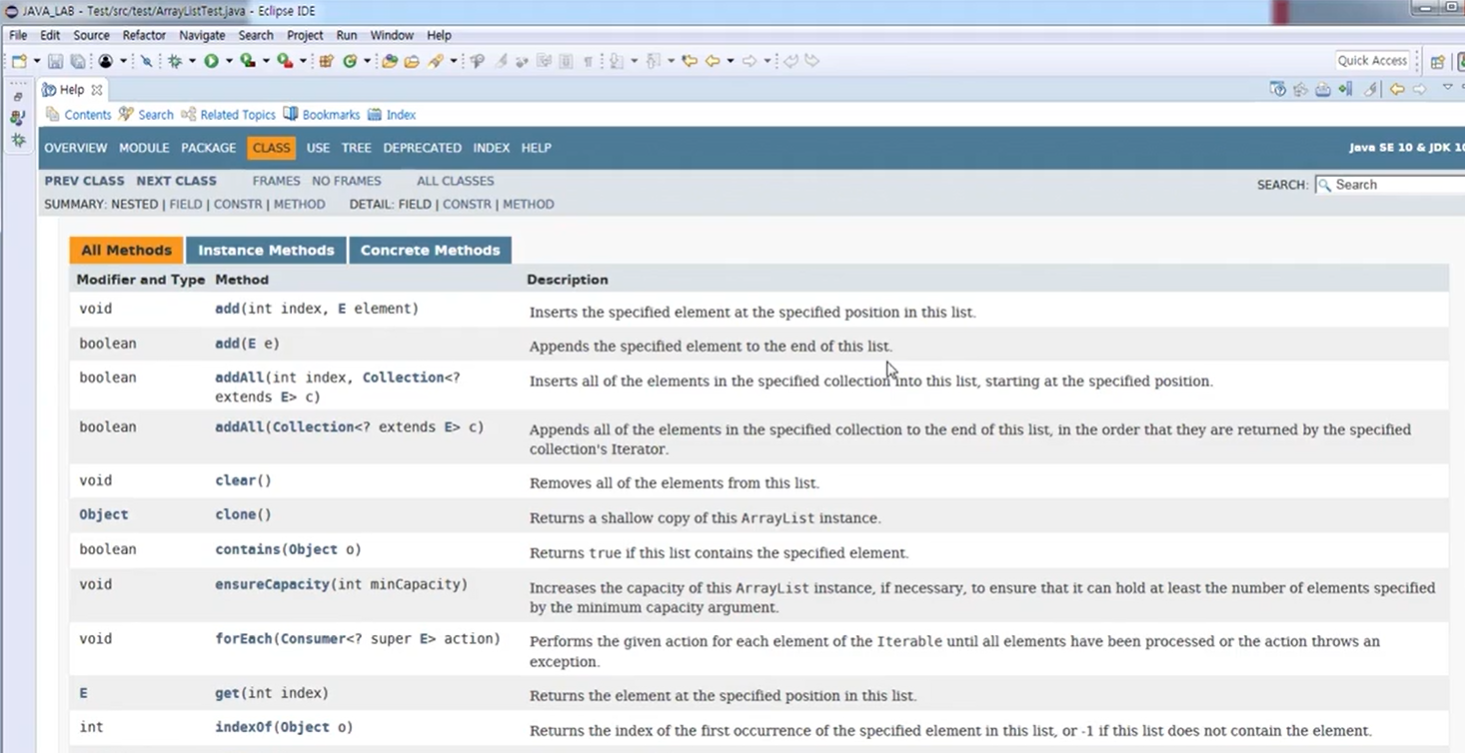The width and height of the screenshot is (1465, 753).
Task: Click the New file toolbar icon
Action: [x=20, y=61]
